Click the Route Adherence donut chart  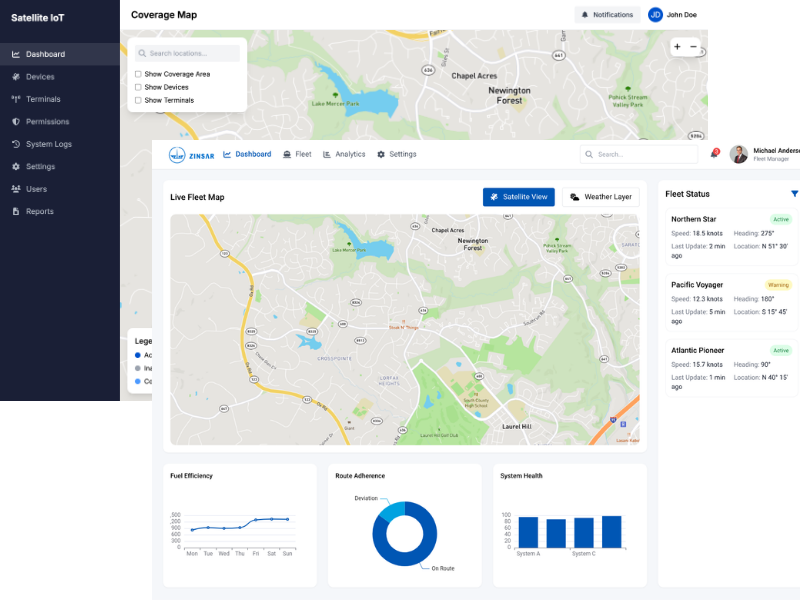click(405, 534)
